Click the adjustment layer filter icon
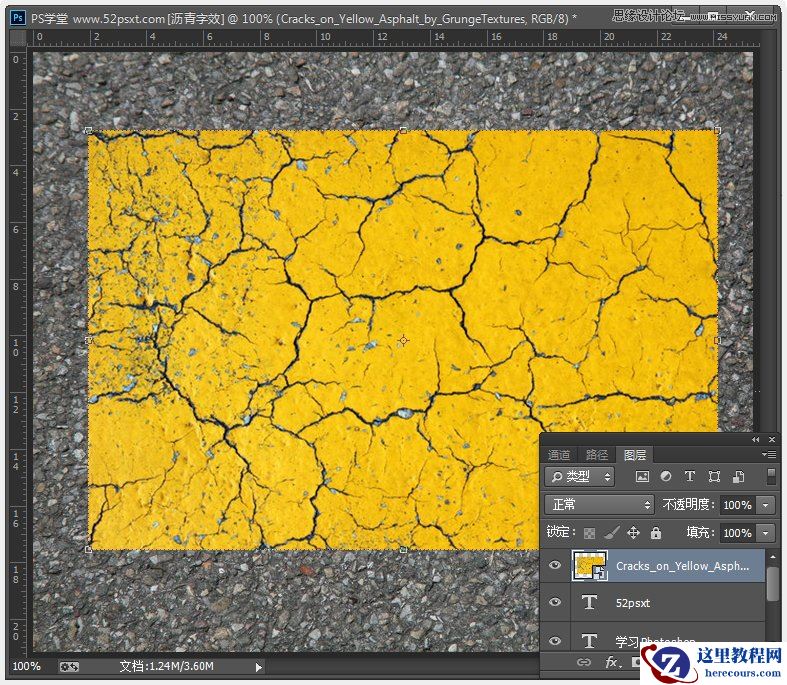787x685 pixels. pyautogui.click(x=666, y=477)
